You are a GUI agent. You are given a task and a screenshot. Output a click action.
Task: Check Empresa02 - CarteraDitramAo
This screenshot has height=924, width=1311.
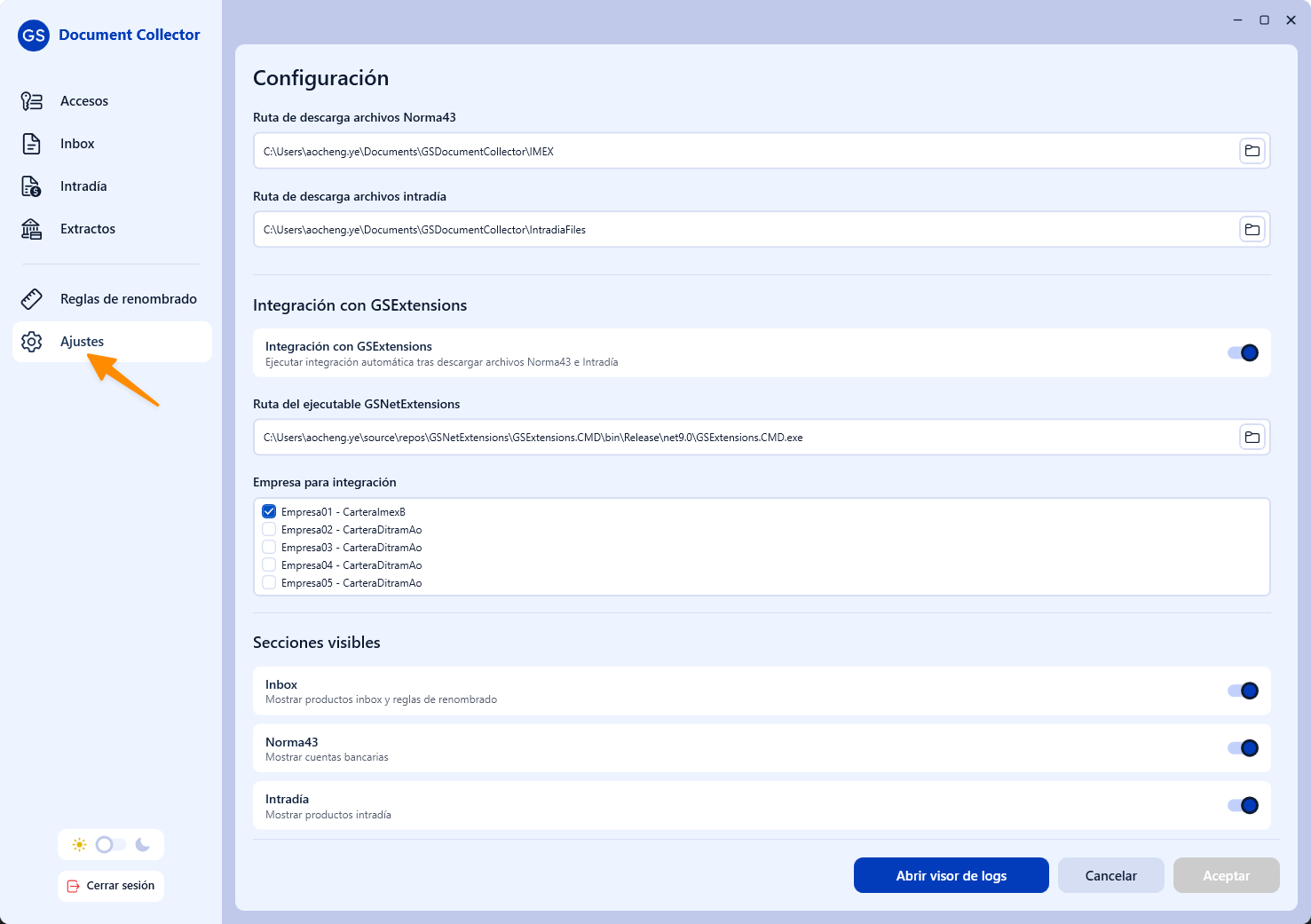[x=269, y=529]
